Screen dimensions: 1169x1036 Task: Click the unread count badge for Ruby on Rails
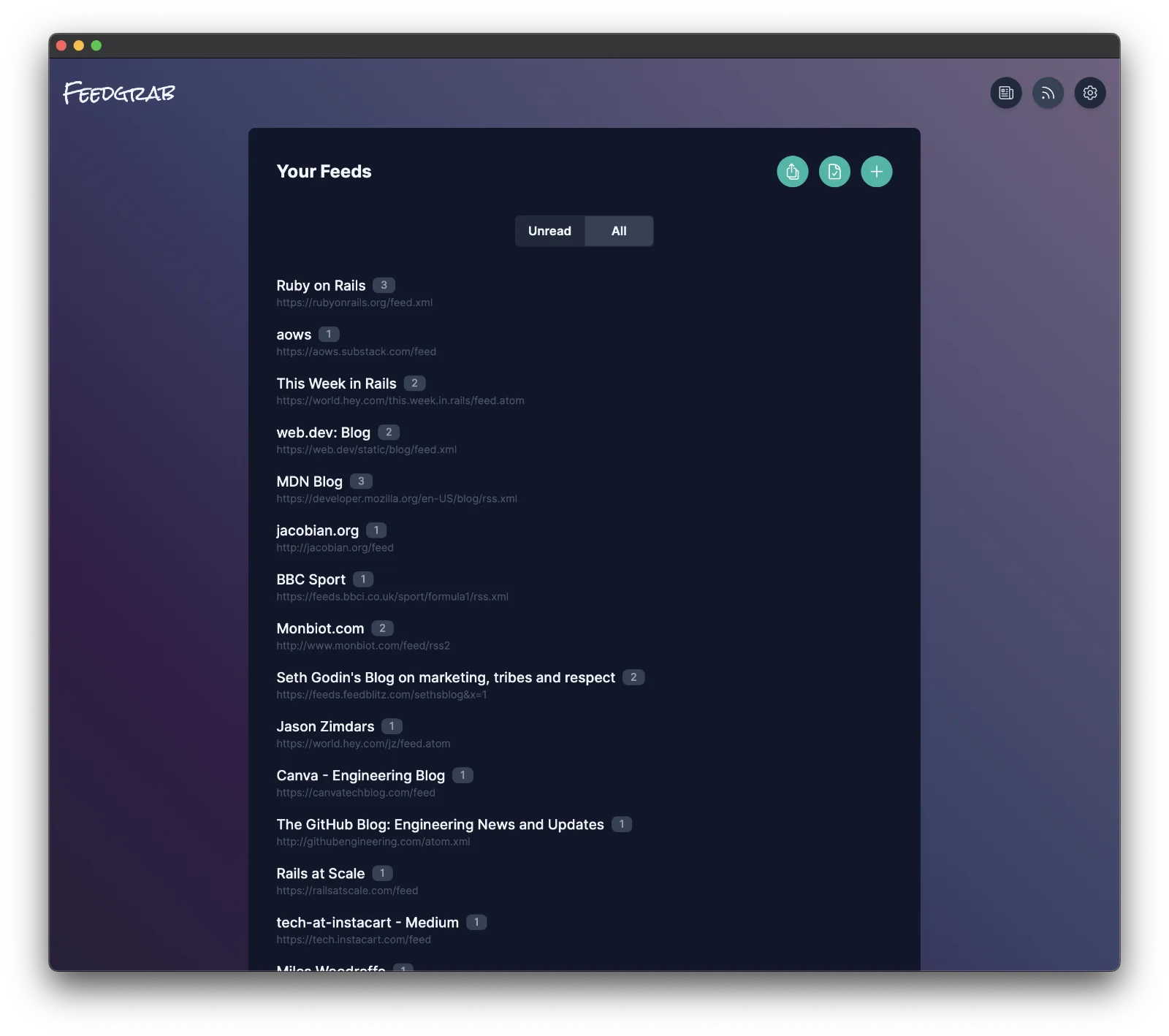pyautogui.click(x=384, y=285)
